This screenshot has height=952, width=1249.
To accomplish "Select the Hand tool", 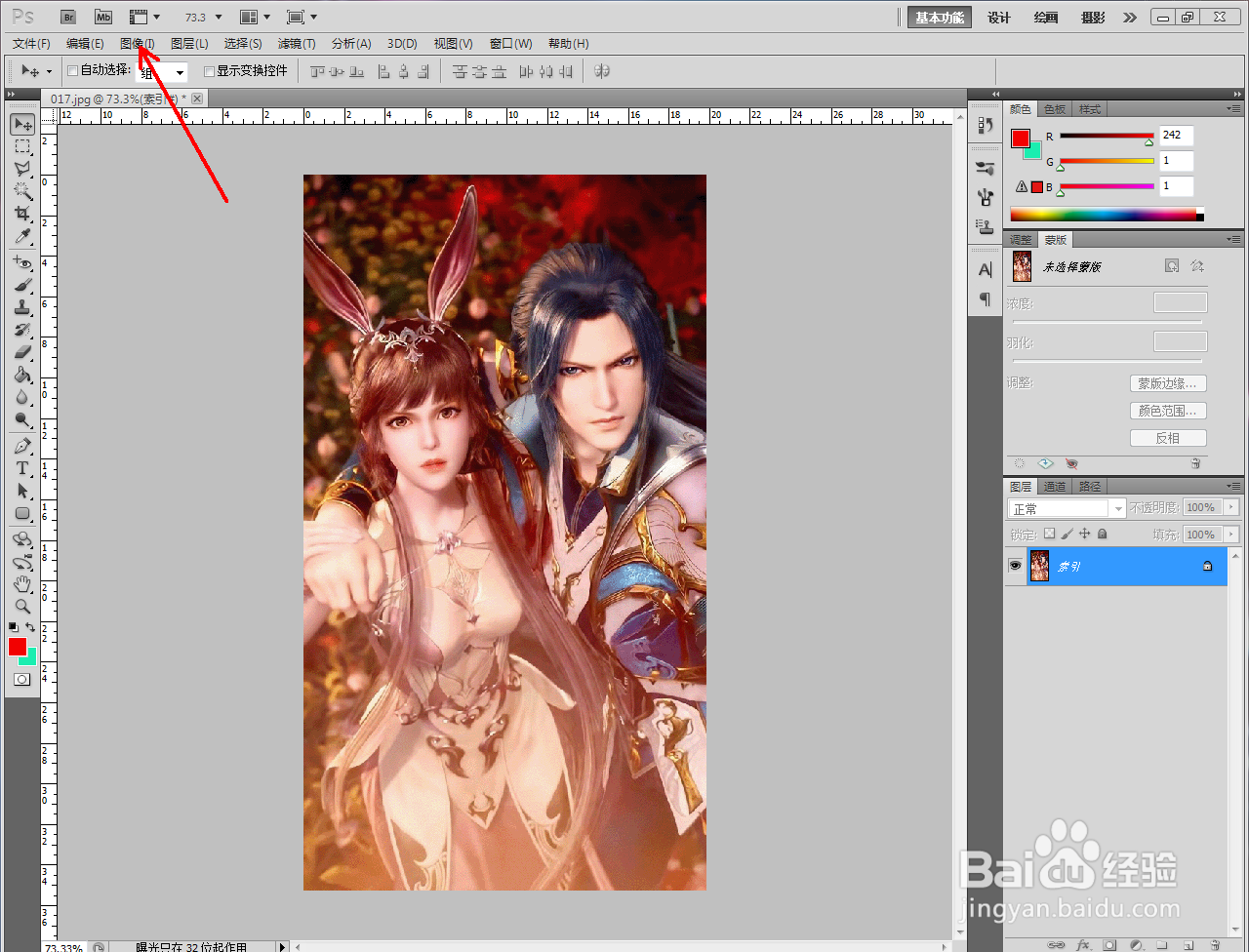I will (22, 584).
